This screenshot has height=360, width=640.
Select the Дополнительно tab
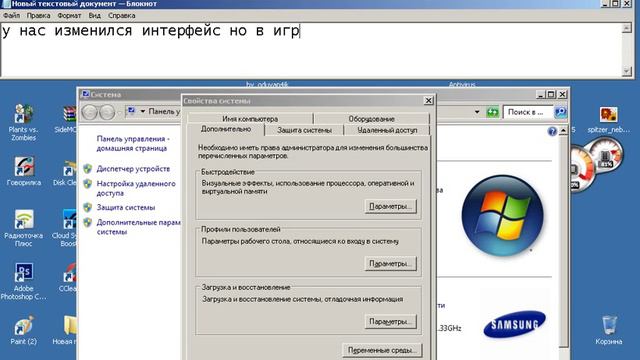click(x=226, y=129)
